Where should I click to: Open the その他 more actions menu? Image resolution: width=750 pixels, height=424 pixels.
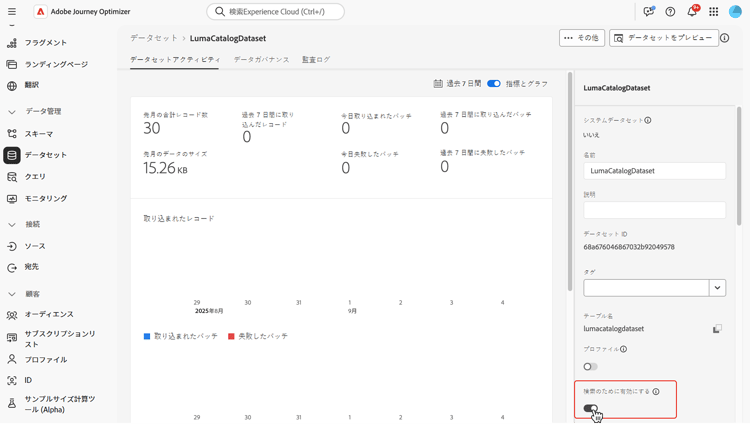tap(582, 38)
